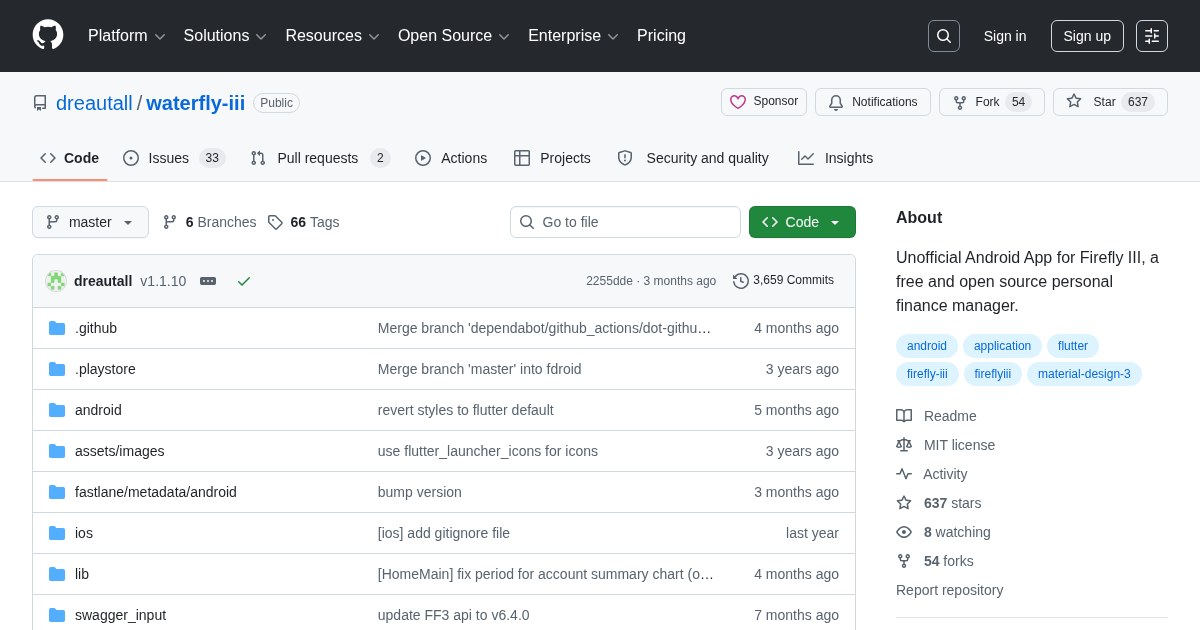Viewport: 1200px width, 630px height.
Task: Click the dreautall avatar in commit row
Action: (x=56, y=281)
